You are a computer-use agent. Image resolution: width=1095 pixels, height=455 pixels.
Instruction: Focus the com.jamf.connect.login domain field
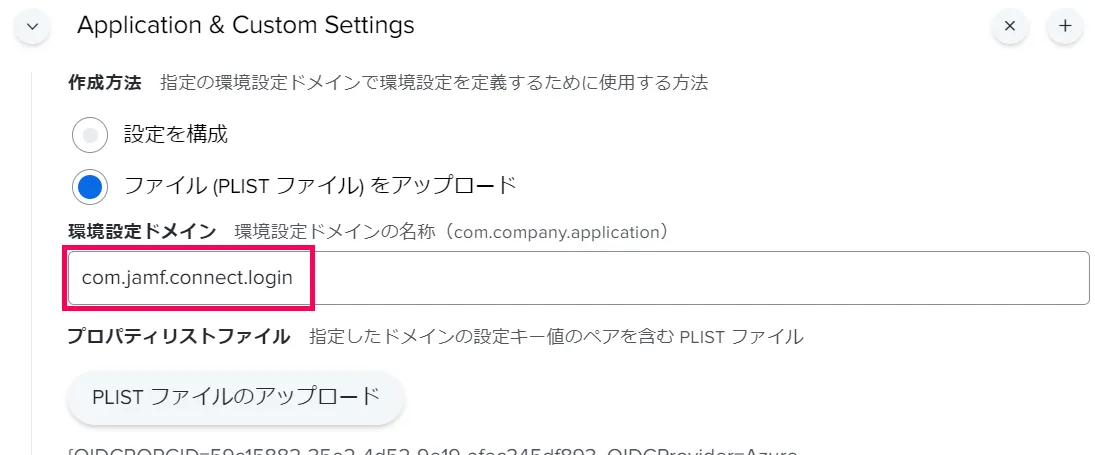(188, 278)
